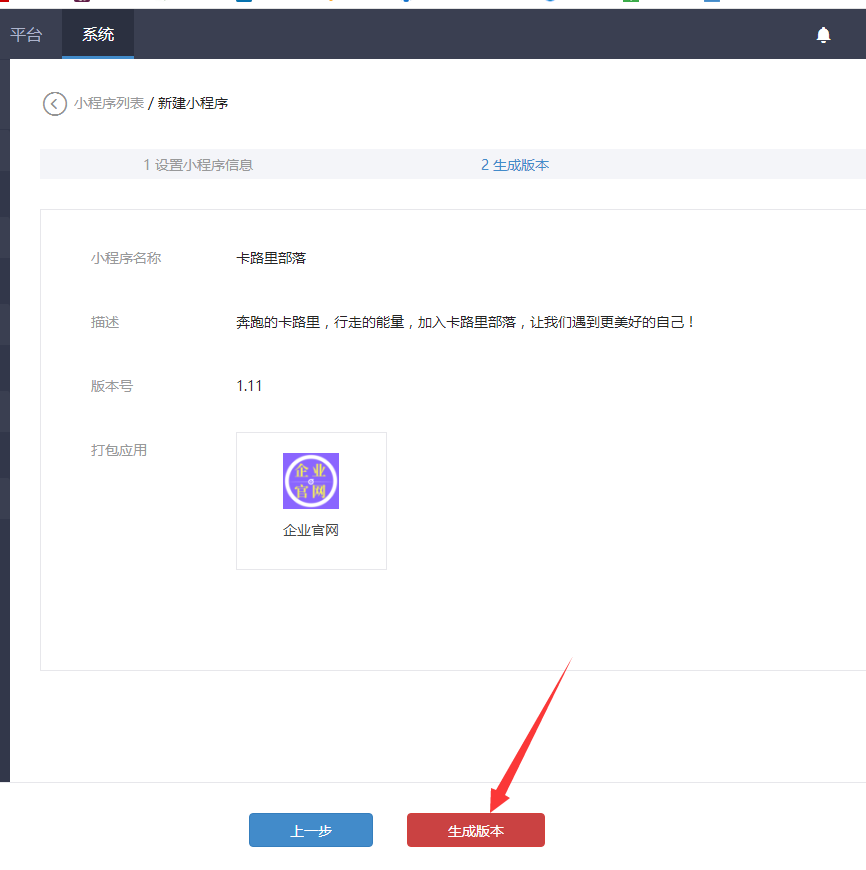
Task: Click the 打包应用 field label
Action: [x=119, y=450]
